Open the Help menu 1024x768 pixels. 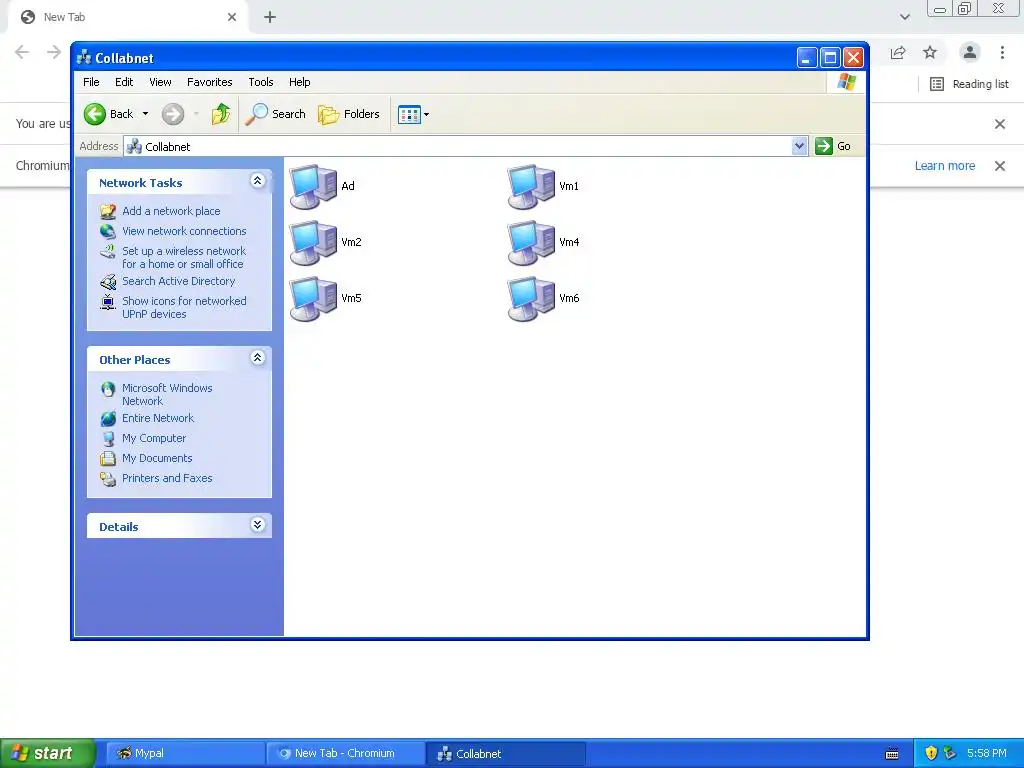(x=300, y=82)
